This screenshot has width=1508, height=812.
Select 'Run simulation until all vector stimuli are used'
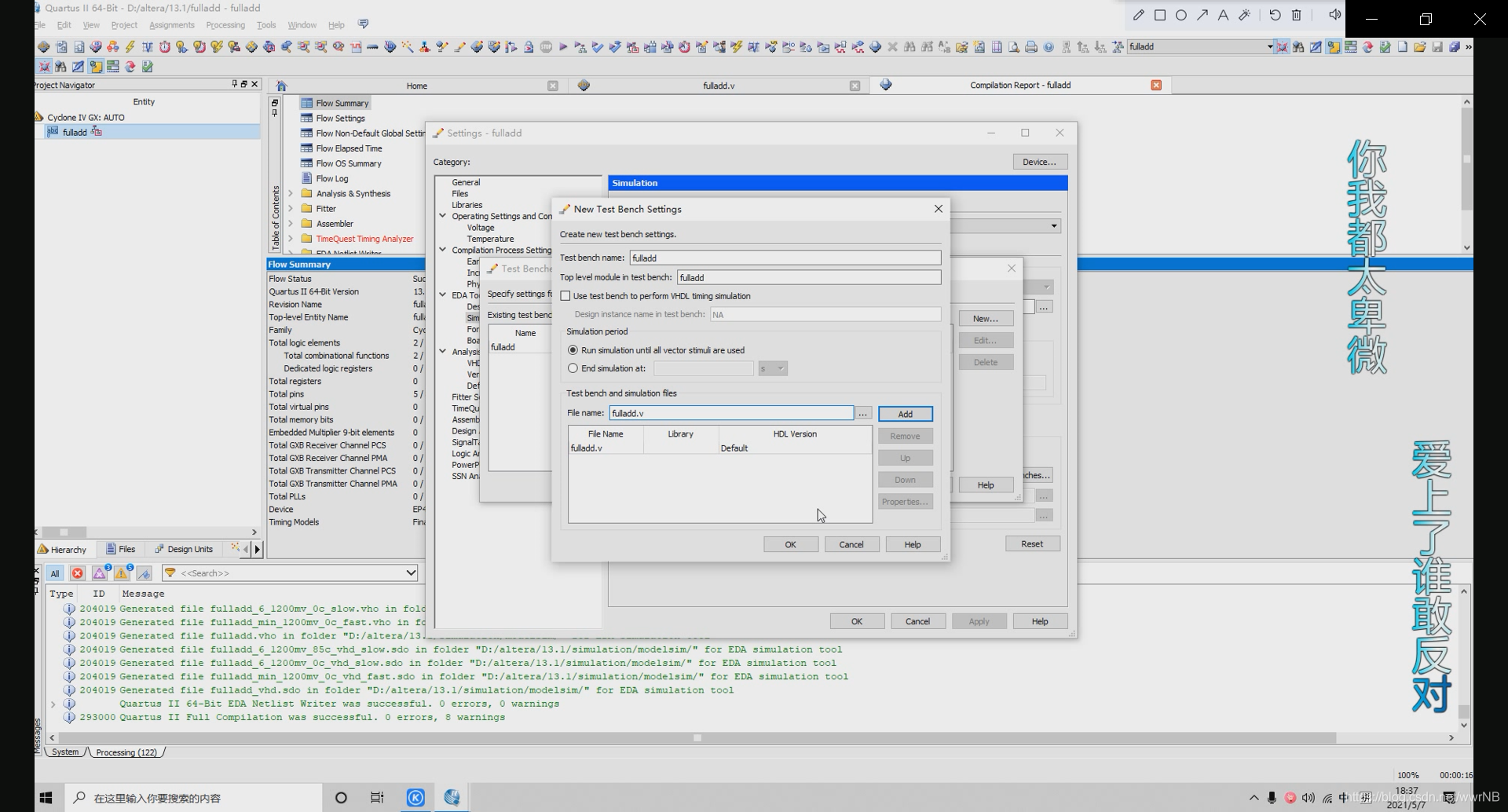(x=573, y=350)
